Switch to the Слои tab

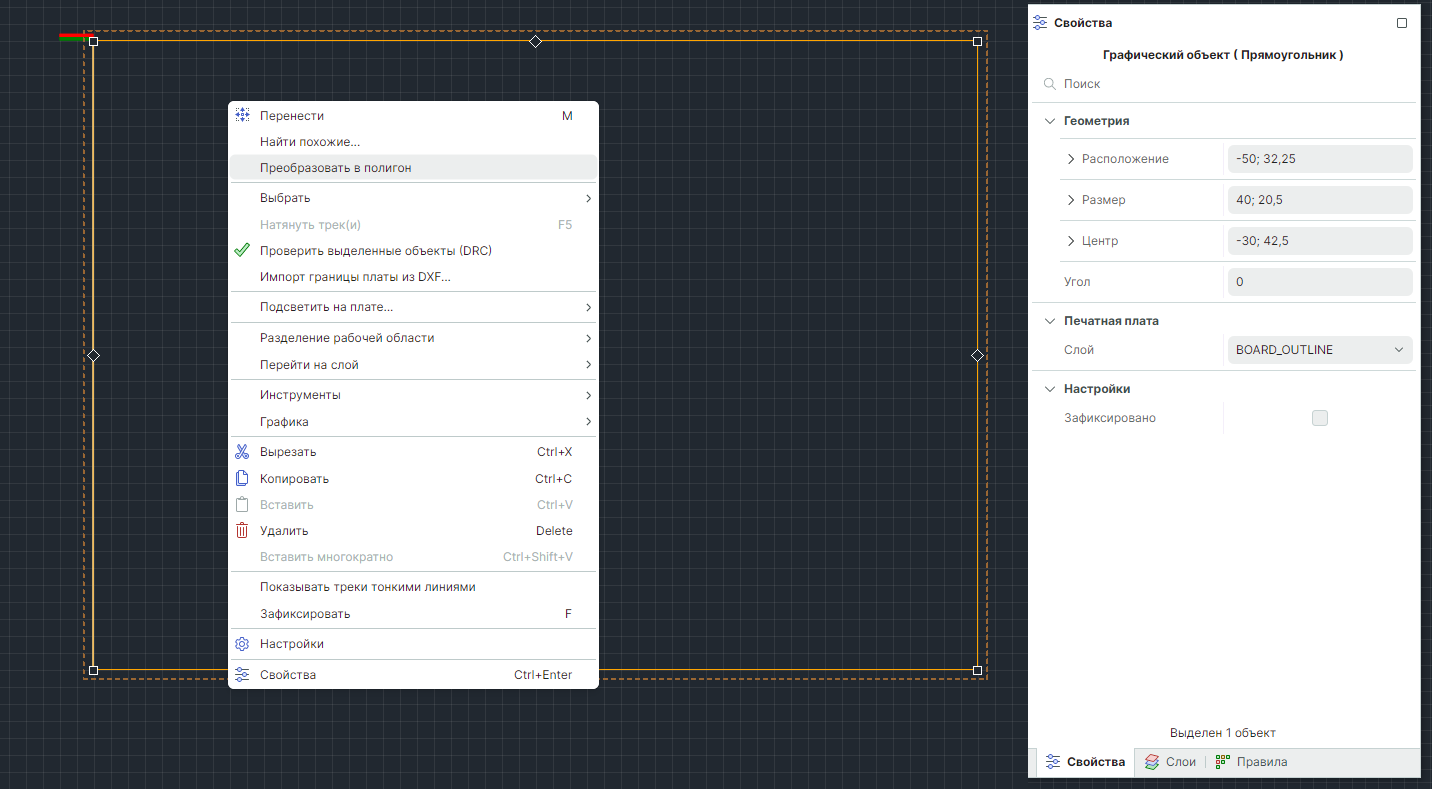(1171, 762)
